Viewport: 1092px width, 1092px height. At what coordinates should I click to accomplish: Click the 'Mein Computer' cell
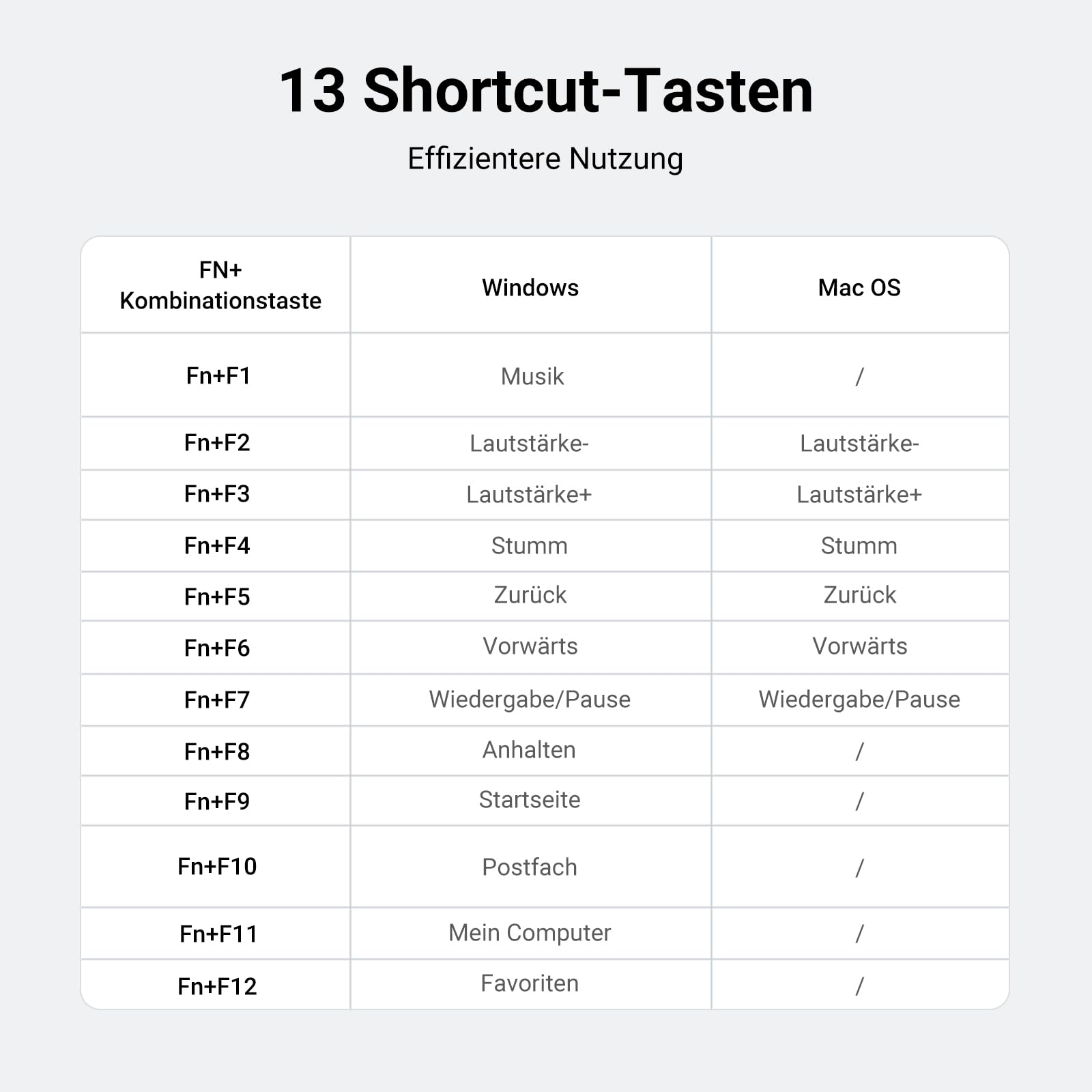(x=530, y=933)
